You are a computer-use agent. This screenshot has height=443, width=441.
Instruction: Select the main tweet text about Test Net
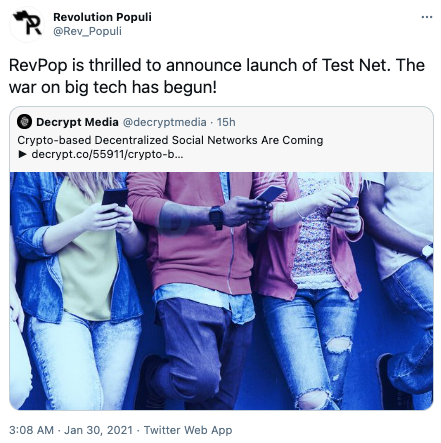point(217,76)
